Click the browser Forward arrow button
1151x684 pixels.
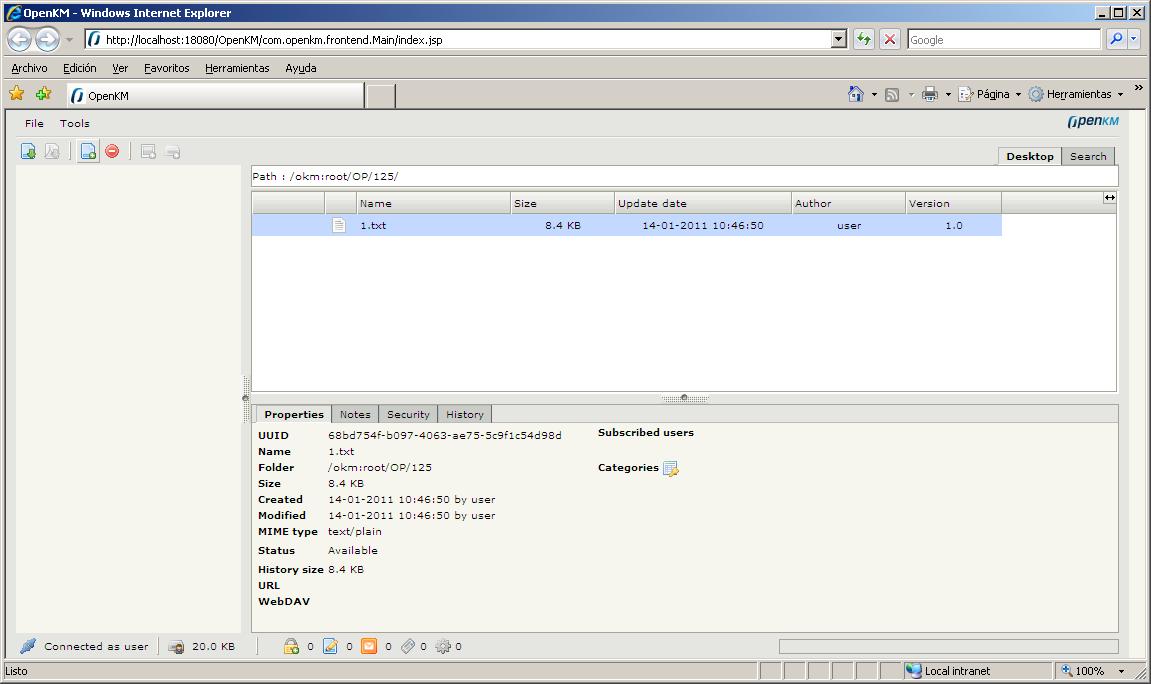[48, 39]
